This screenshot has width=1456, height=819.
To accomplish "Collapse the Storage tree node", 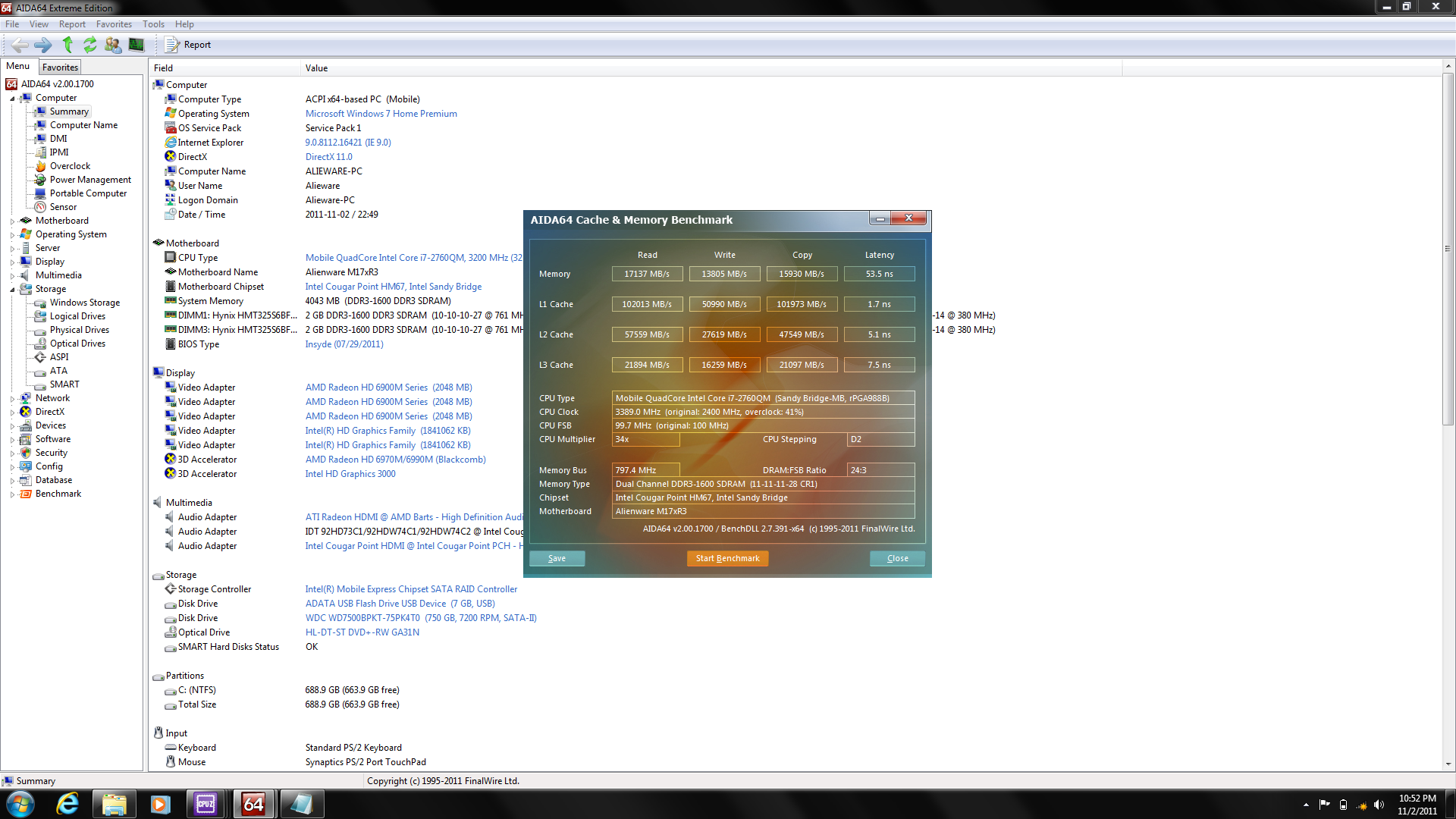I will 12,290.
